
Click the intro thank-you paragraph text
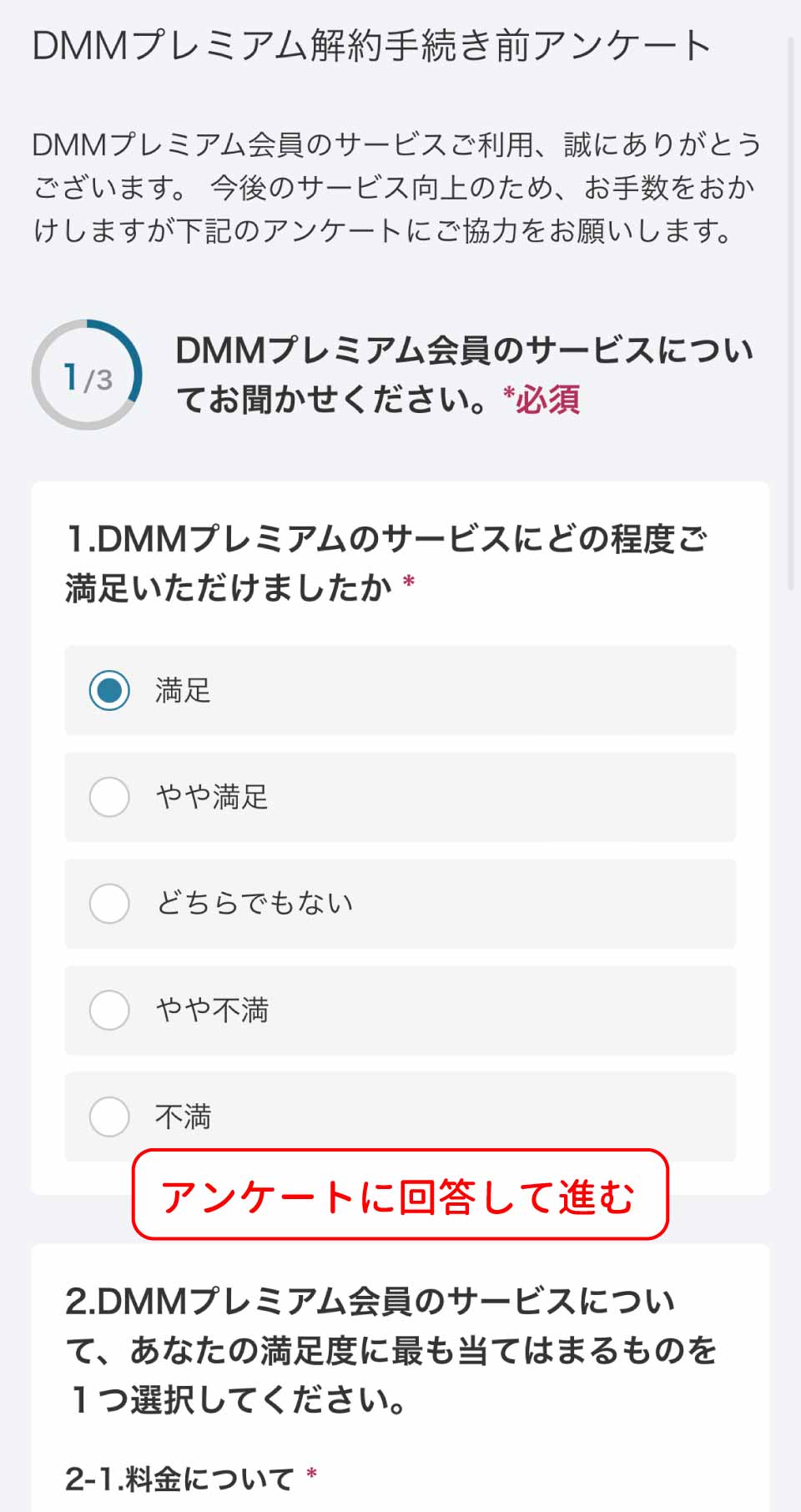coord(396,187)
